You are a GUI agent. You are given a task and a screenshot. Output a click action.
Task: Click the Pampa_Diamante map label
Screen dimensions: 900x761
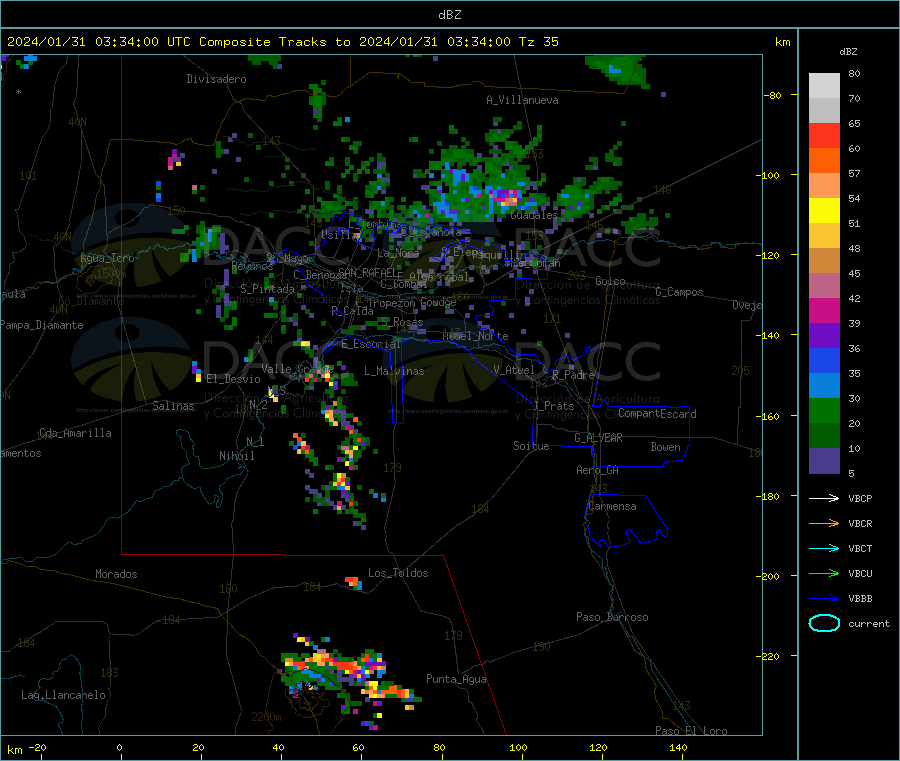point(42,325)
